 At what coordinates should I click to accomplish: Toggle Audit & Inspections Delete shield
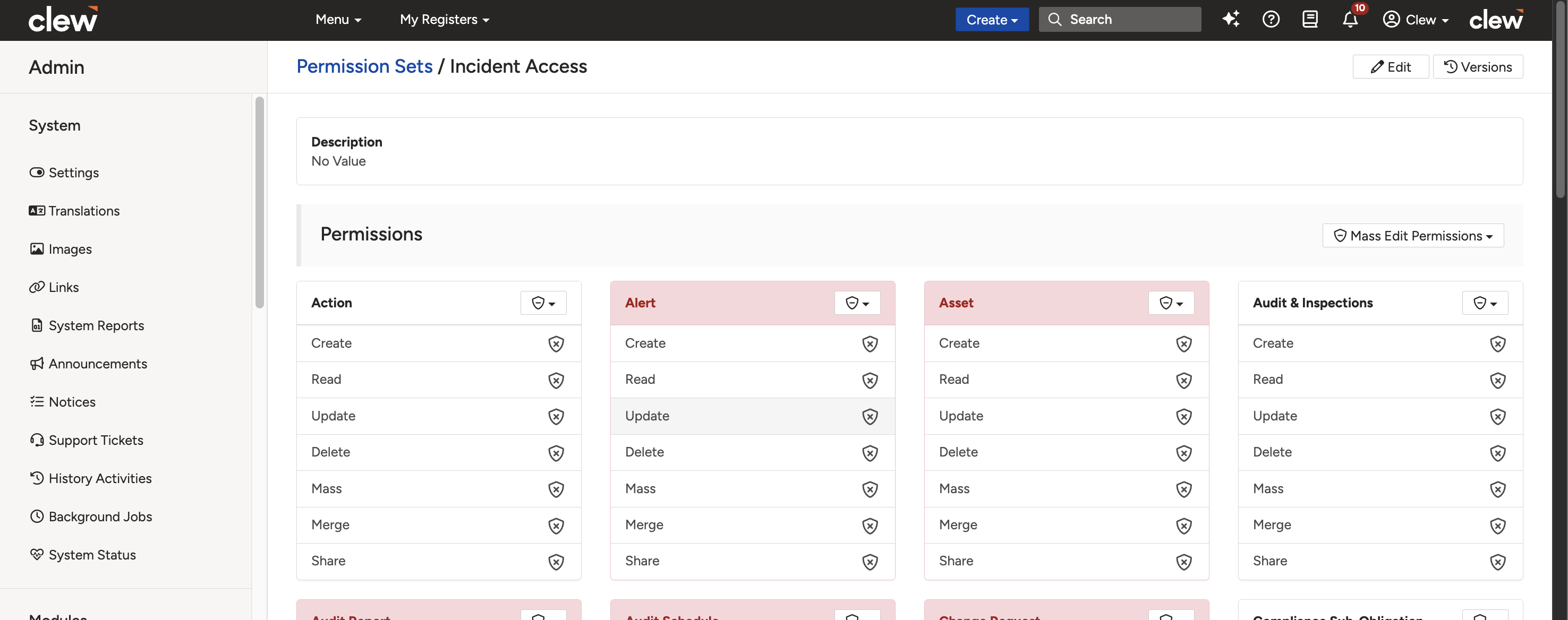coord(1497,453)
